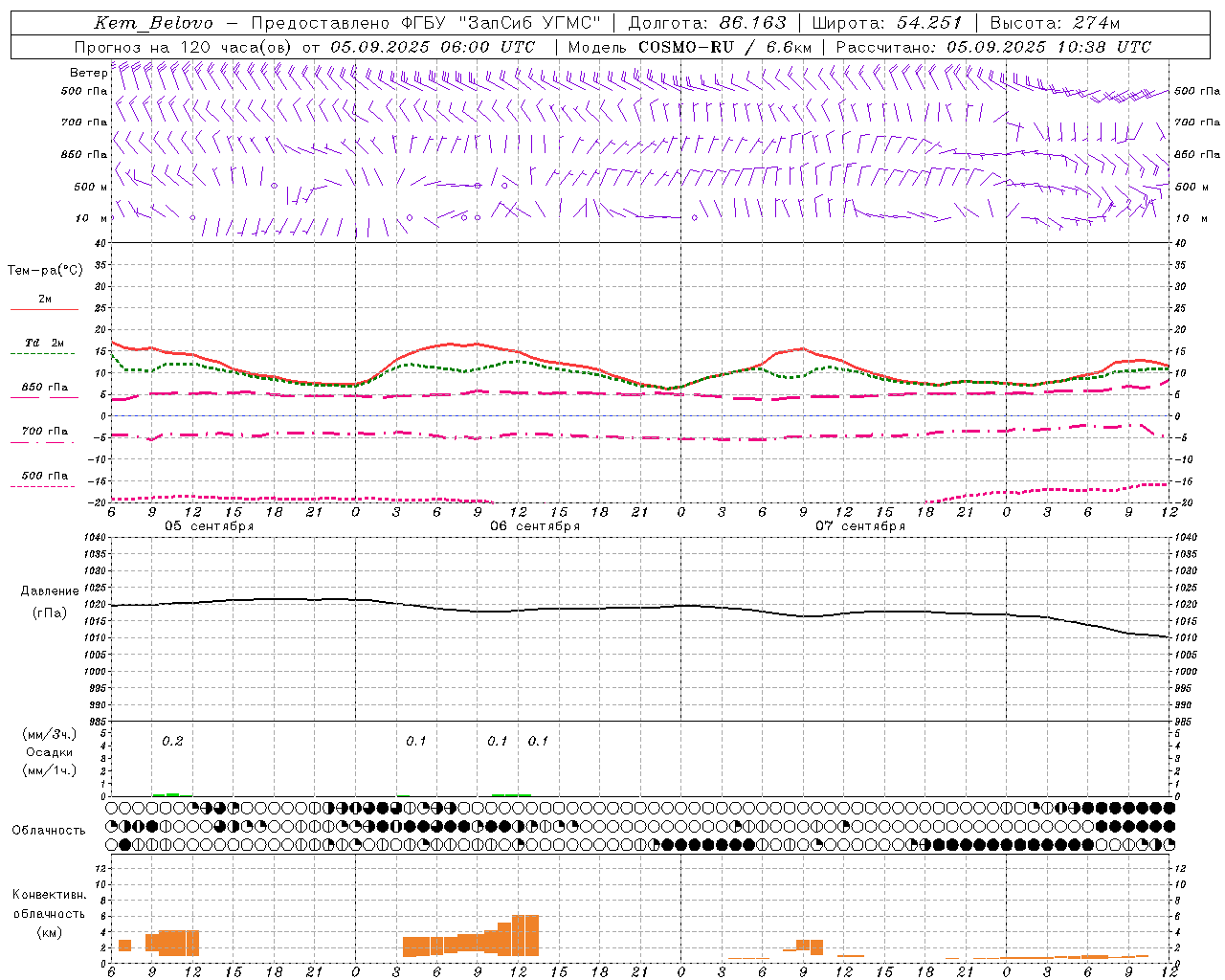Click the 'Широта: 54.251' latitude value
Viewport: 1225px width, 980px height.
click(886, 23)
